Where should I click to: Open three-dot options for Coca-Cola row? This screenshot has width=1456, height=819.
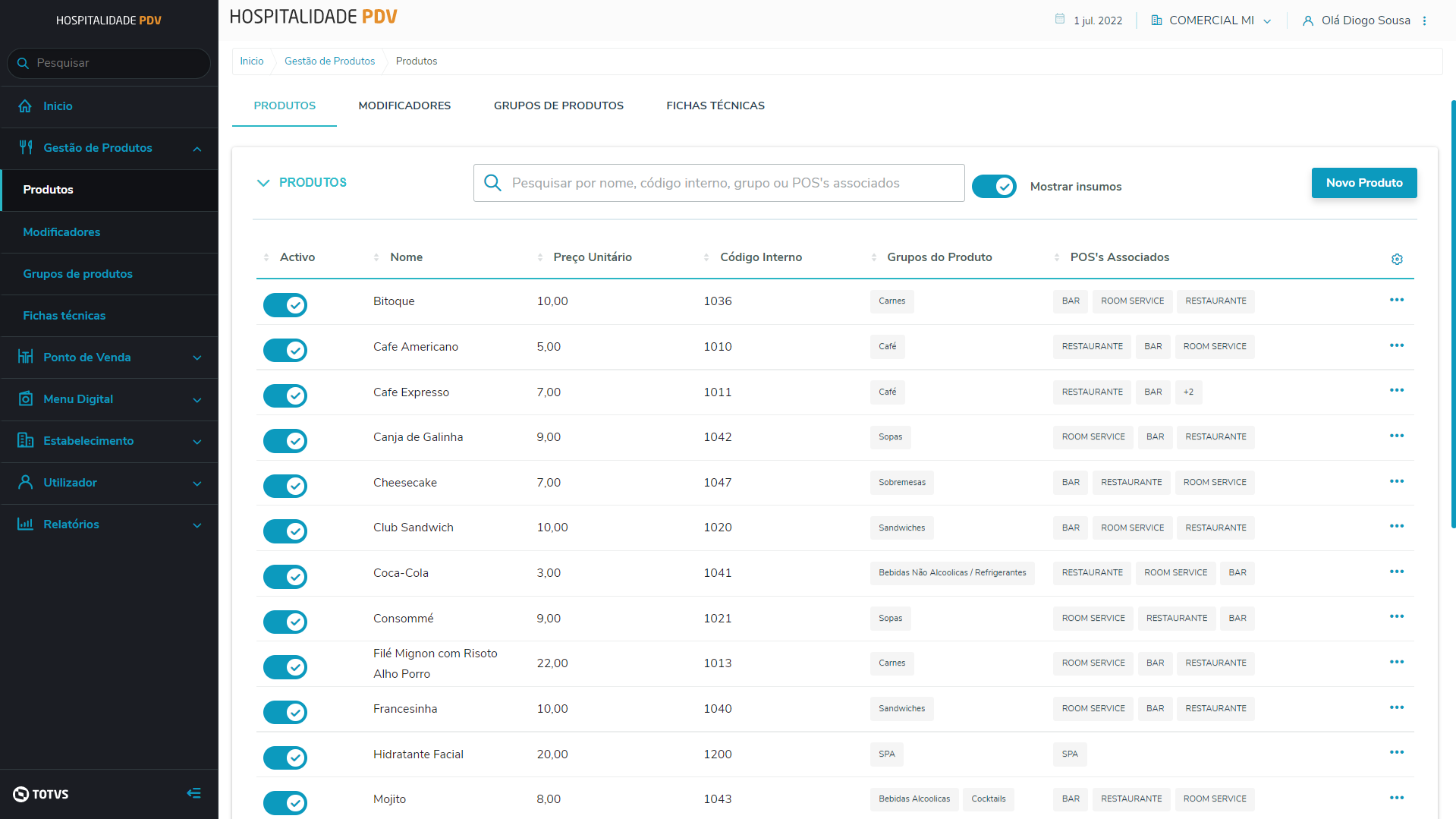(x=1396, y=572)
